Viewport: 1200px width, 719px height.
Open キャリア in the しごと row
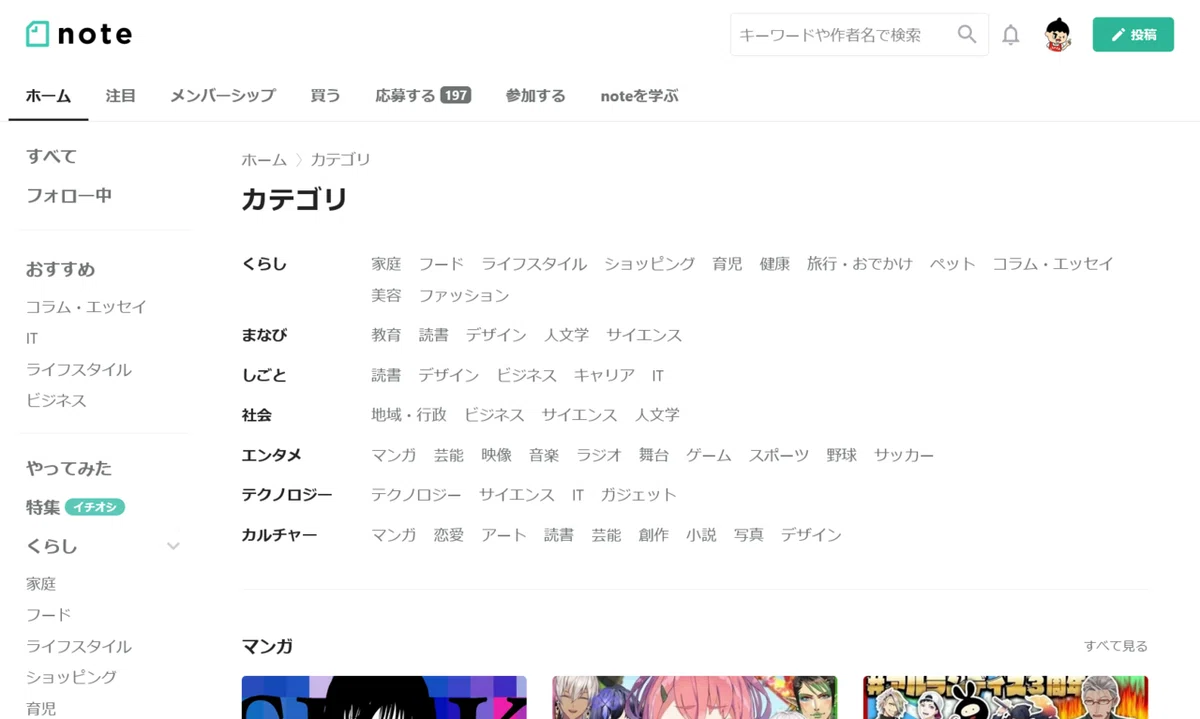pos(604,375)
